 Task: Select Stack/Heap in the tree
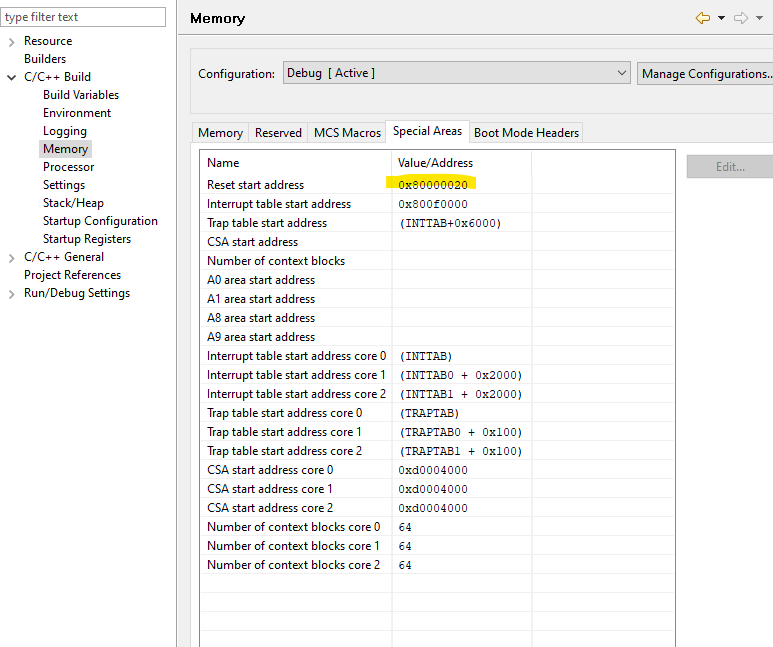pos(73,203)
